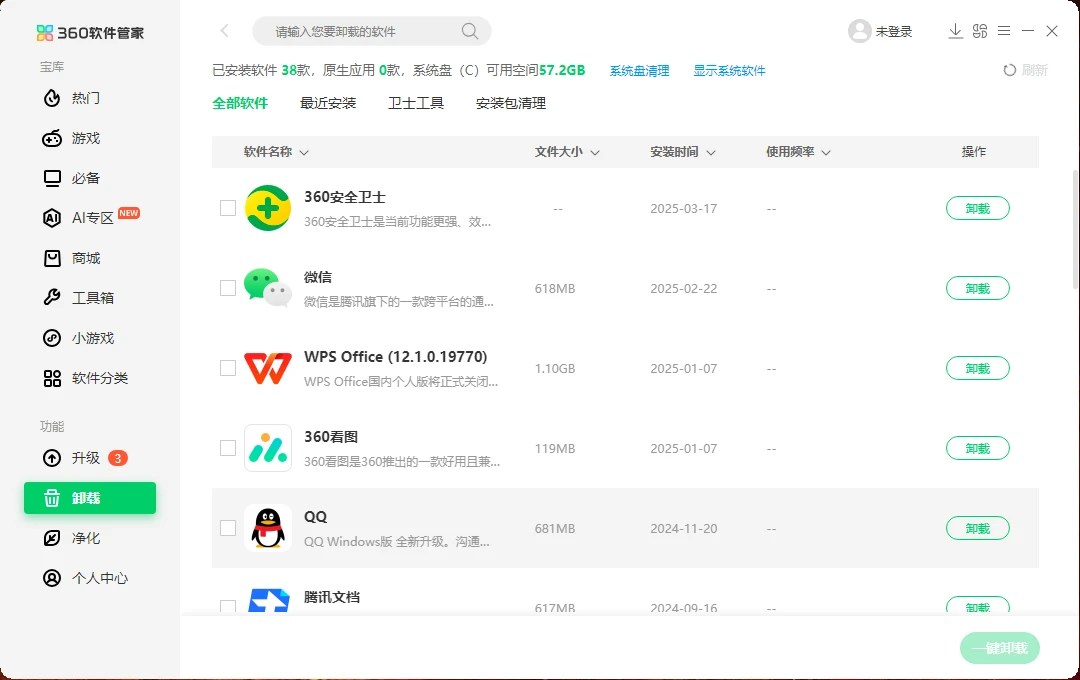Open the 商城 store section
The image size is (1080, 680).
tap(72, 258)
